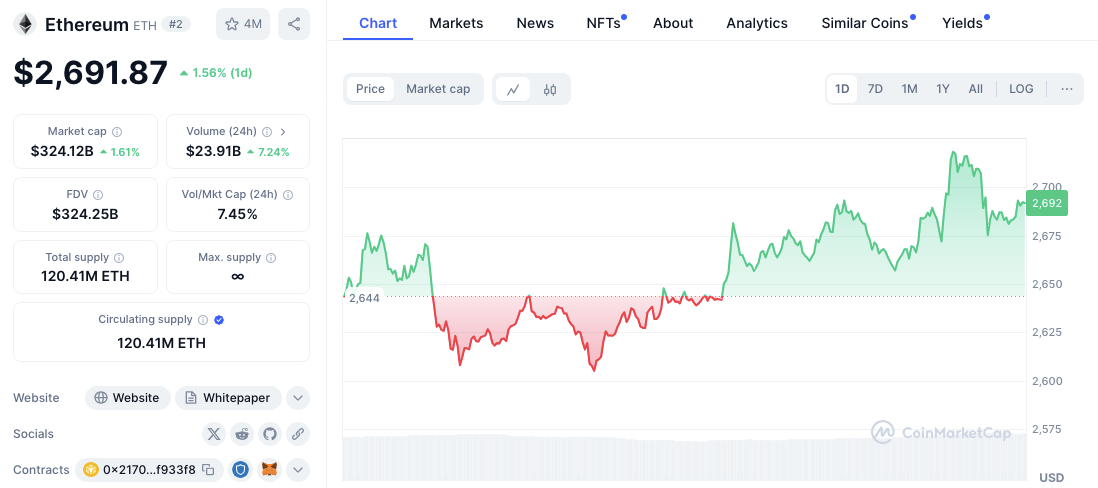Click the $324.12B market cap value

pyautogui.click(x=62, y=151)
